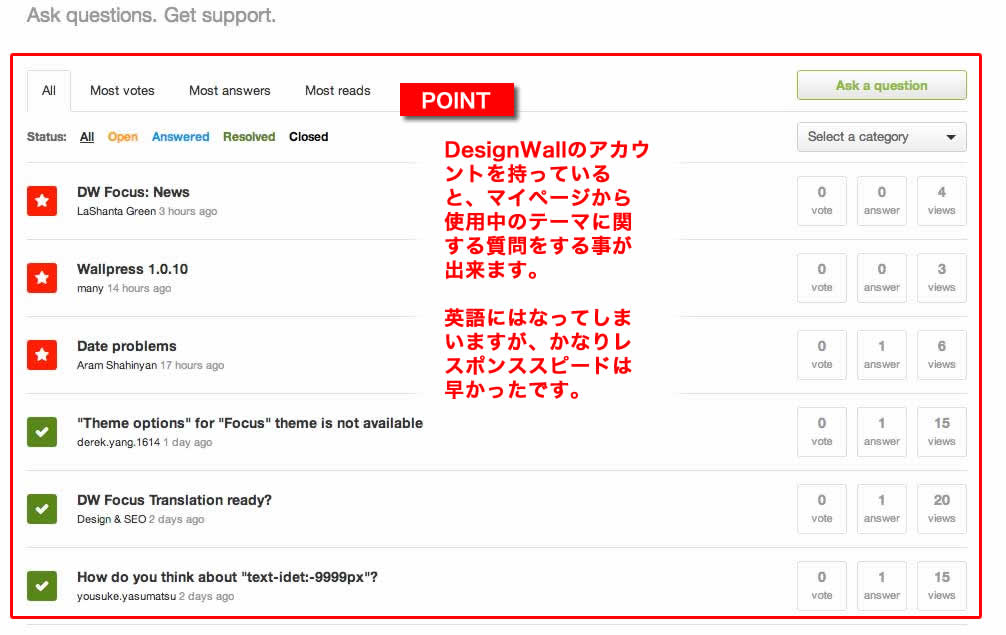
Task: Filter status by Open
Action: tap(123, 137)
